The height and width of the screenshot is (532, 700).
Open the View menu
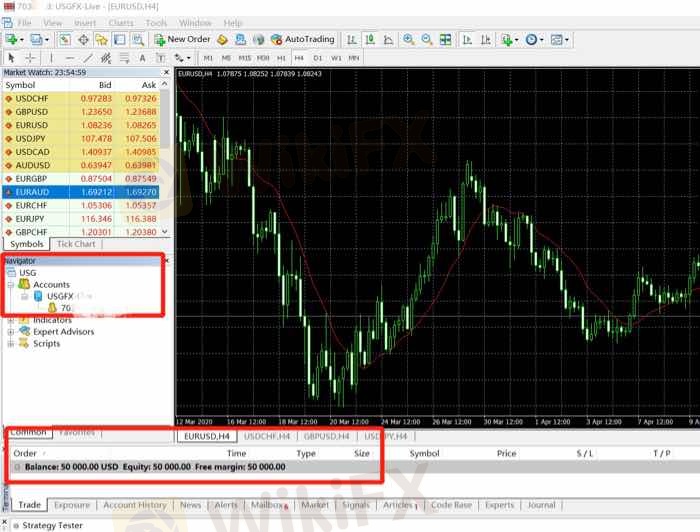53,23
